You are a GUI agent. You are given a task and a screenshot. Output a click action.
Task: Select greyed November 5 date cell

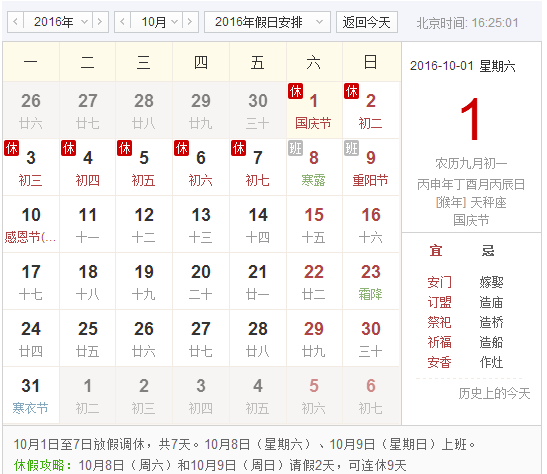pyautogui.click(x=314, y=395)
